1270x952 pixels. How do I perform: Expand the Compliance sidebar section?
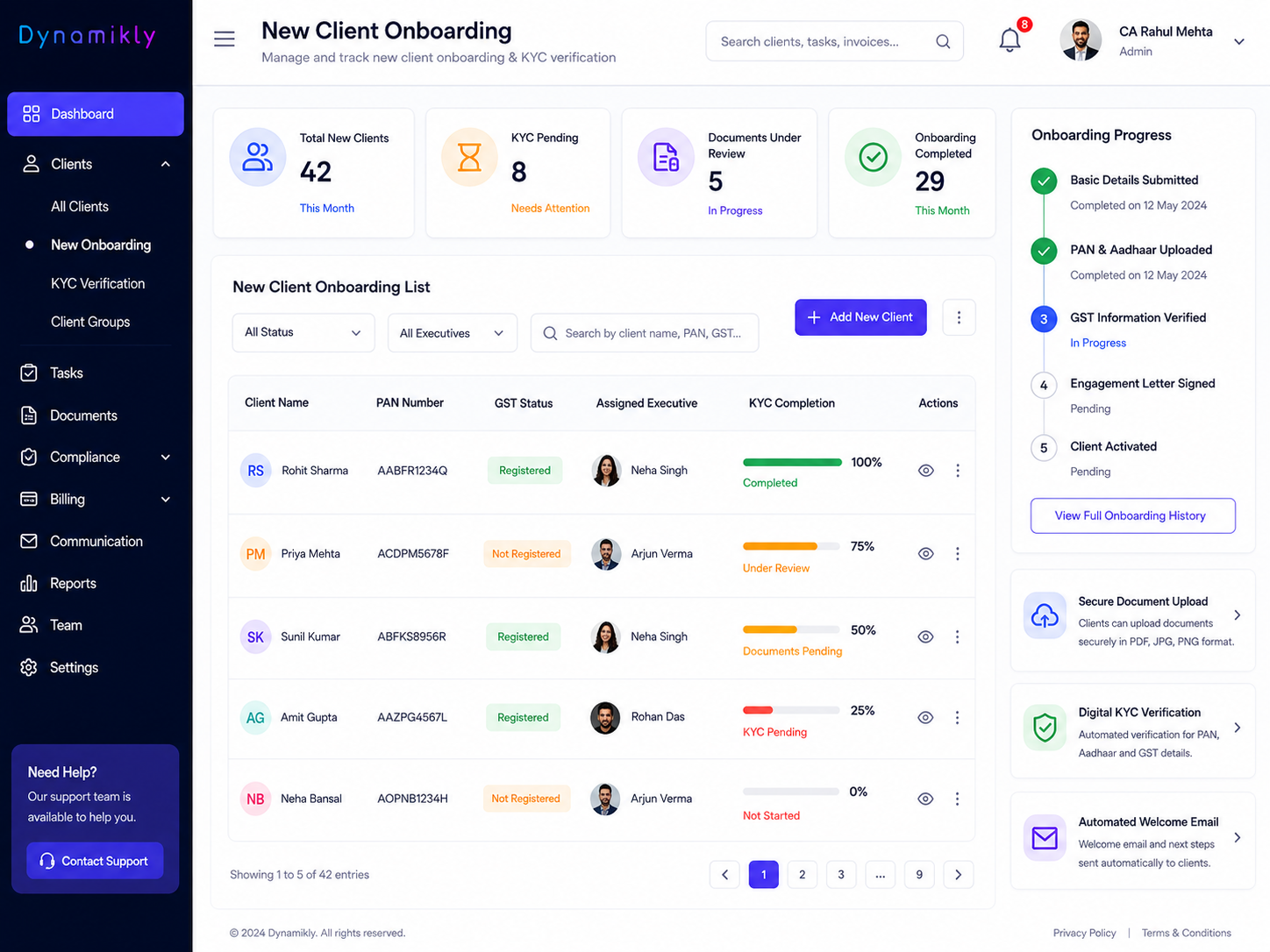166,458
